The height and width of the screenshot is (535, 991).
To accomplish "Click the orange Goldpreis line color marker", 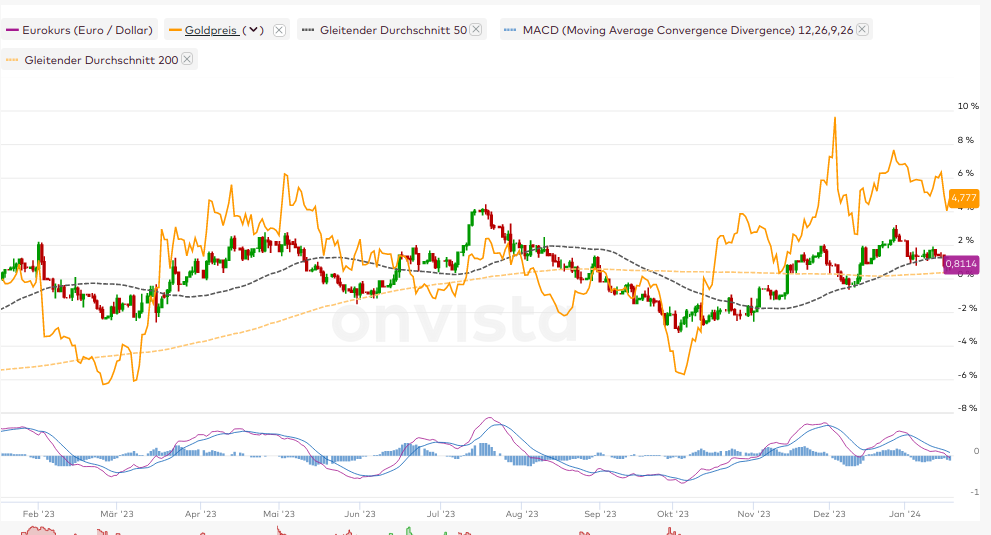I will tap(175, 30).
